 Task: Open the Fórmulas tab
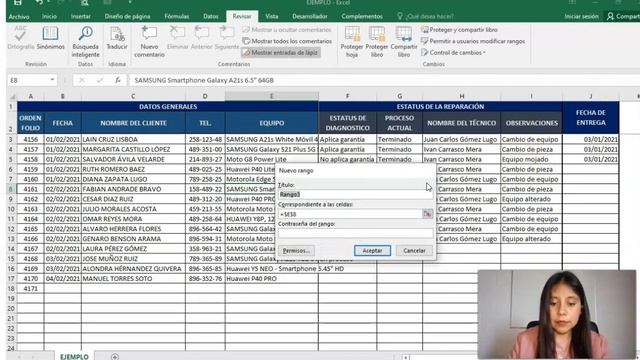[177, 16]
